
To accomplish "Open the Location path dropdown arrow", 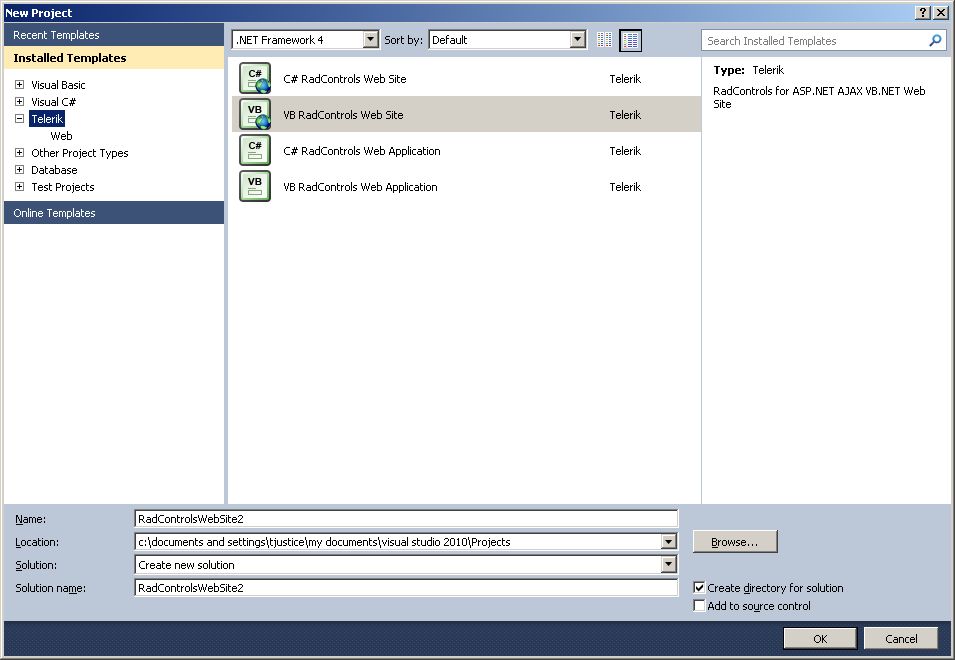I will [x=668, y=542].
